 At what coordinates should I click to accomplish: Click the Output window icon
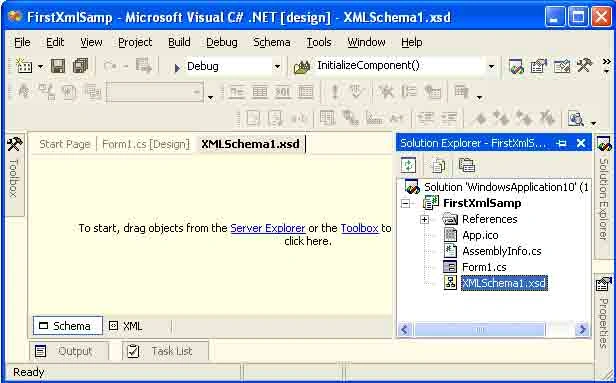tap(40, 351)
